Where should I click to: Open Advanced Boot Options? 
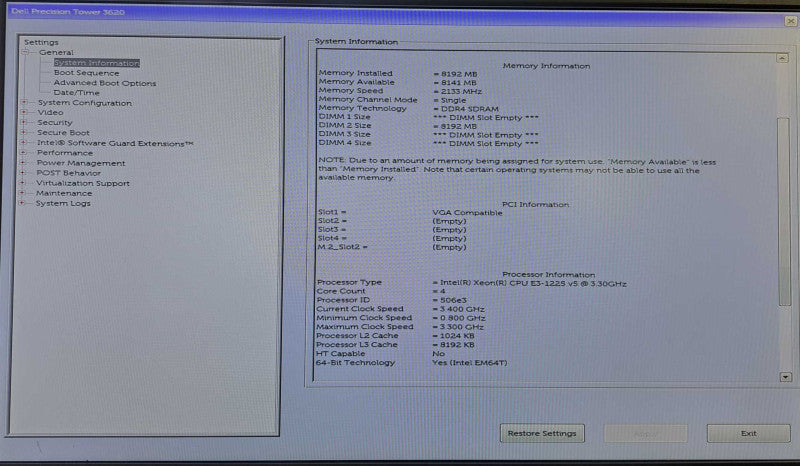[x=105, y=83]
